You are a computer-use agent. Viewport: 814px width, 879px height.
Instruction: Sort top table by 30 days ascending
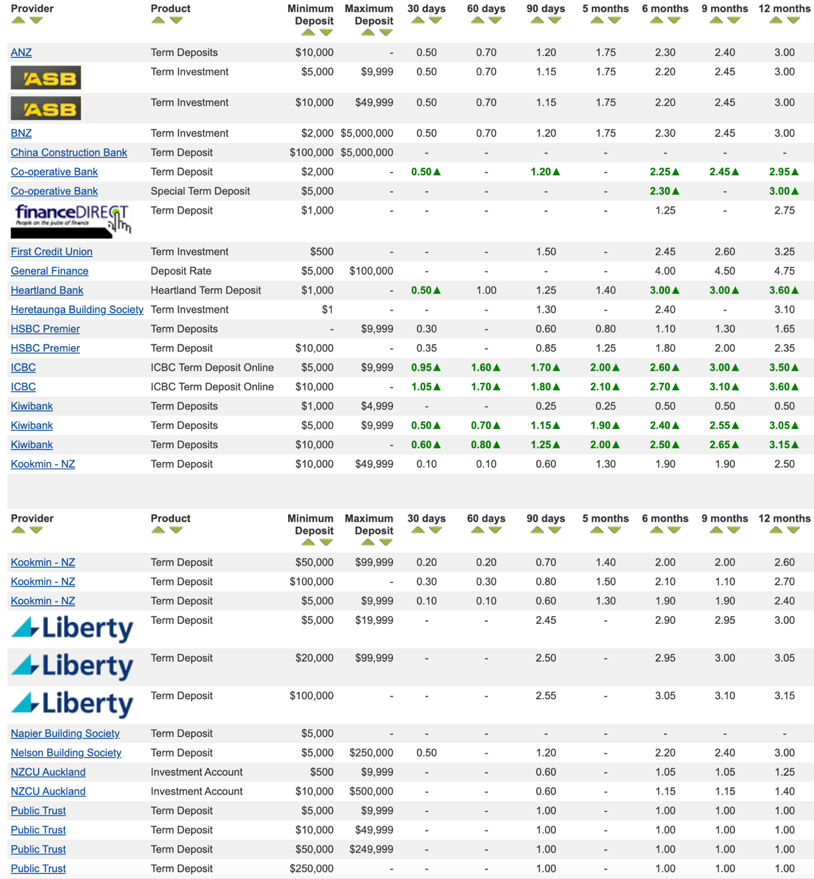[418, 20]
